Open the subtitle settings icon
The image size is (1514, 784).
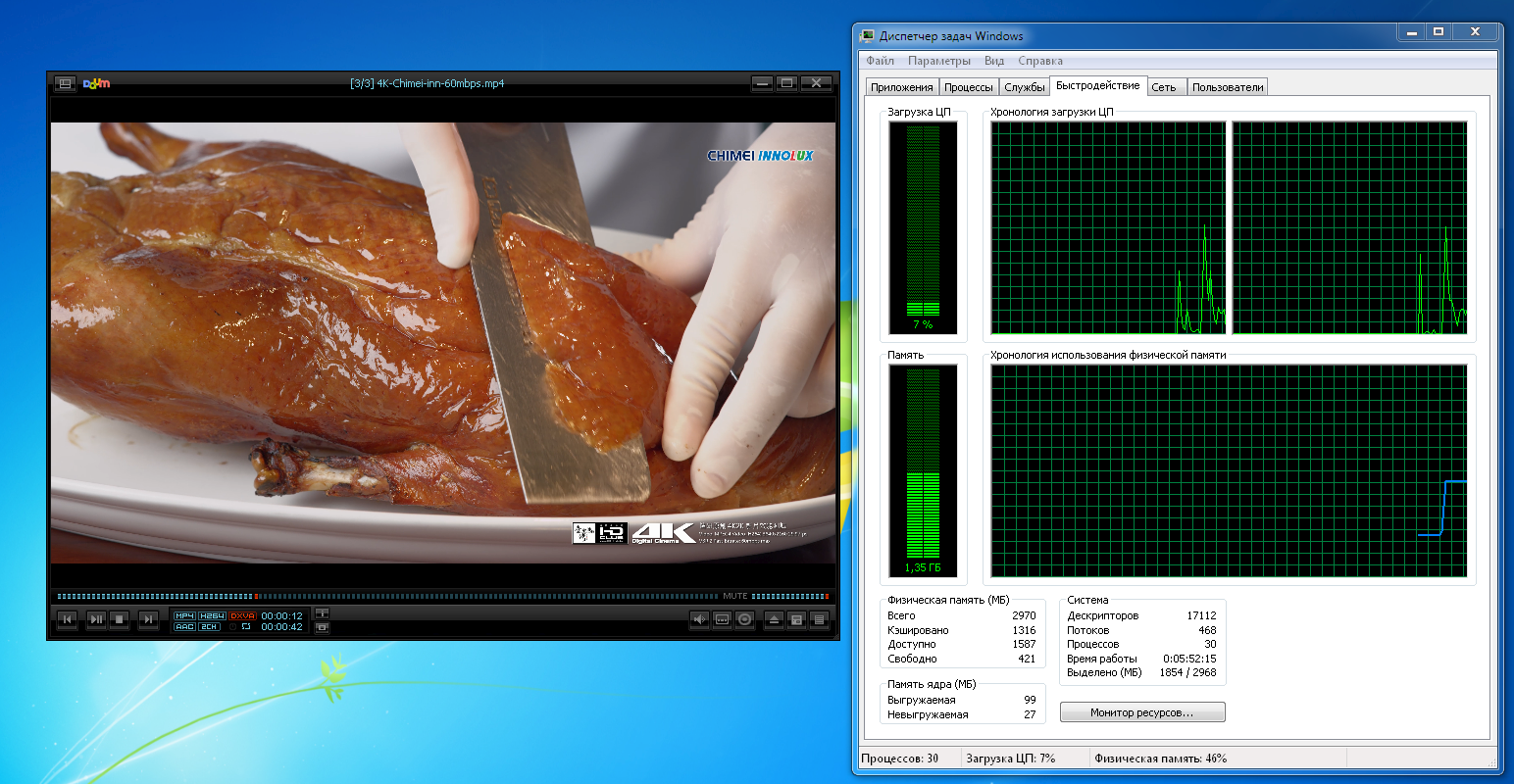[723, 619]
